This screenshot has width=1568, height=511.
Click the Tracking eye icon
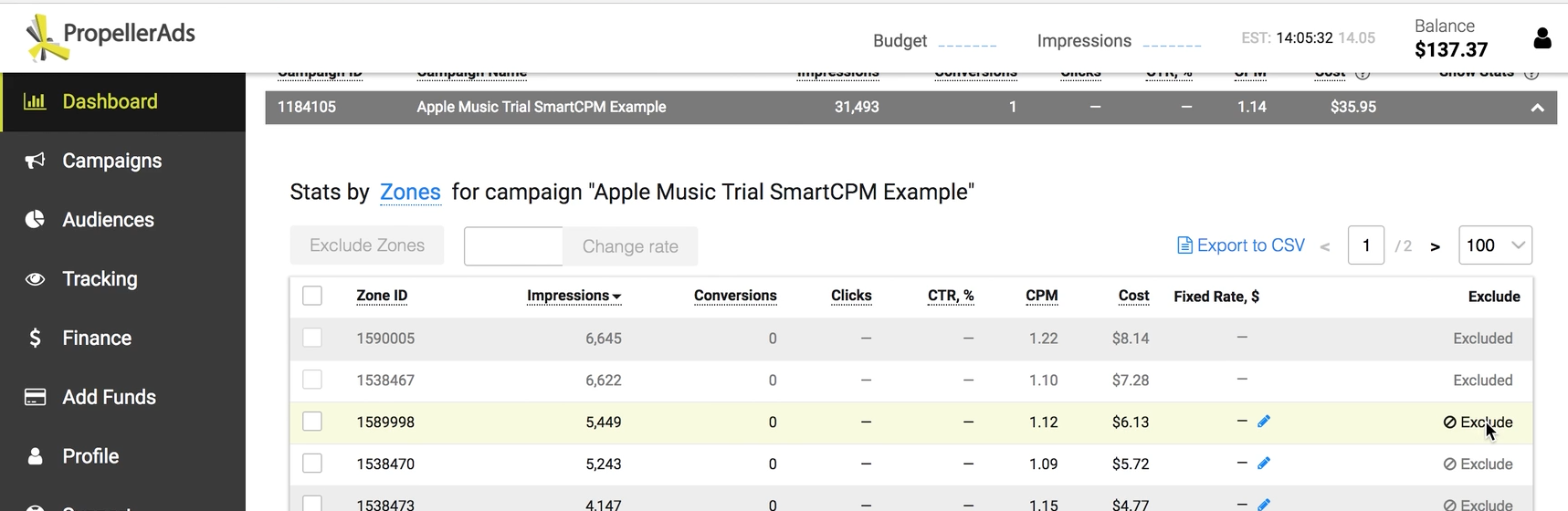35,279
